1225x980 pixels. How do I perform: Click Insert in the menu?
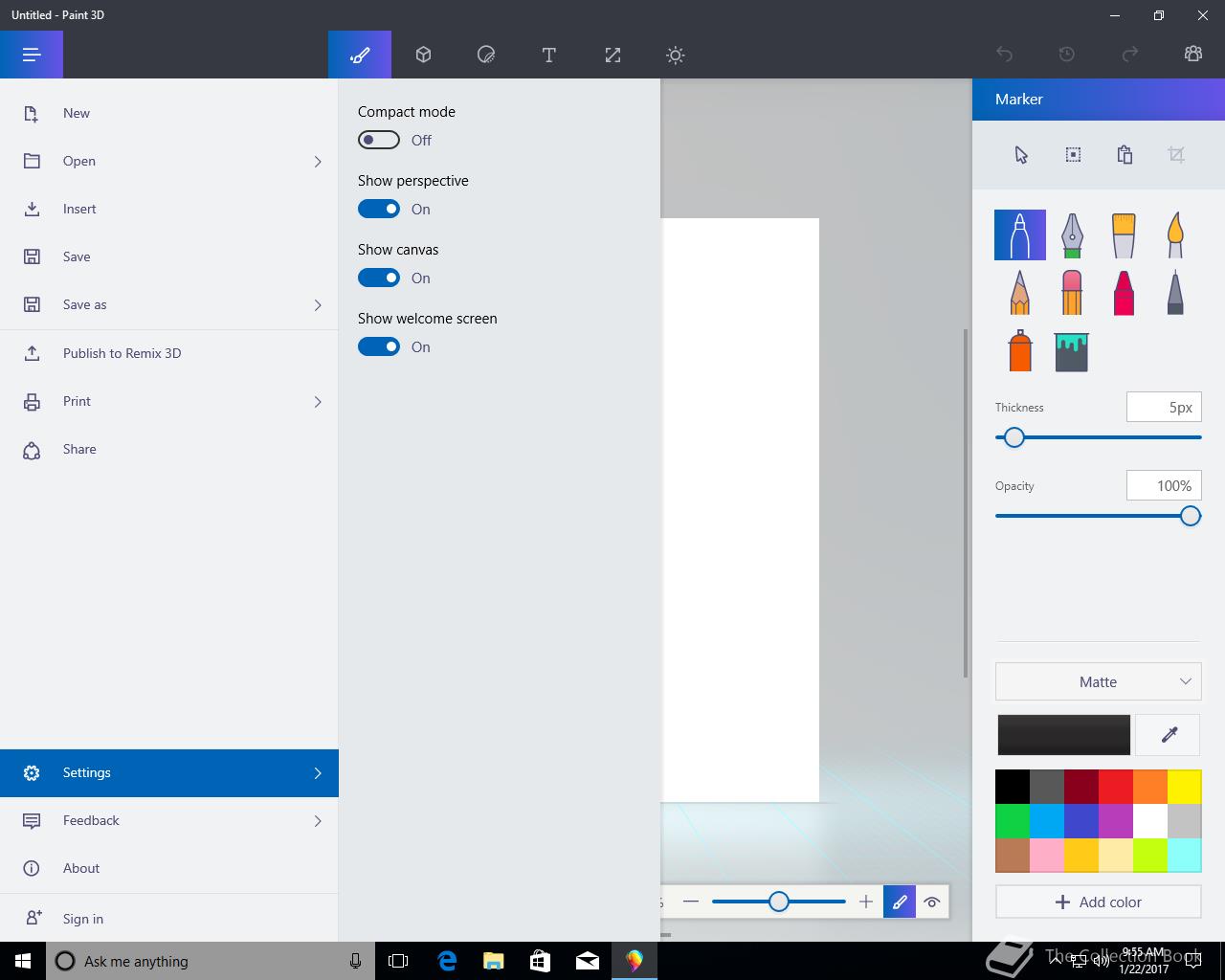click(169, 209)
